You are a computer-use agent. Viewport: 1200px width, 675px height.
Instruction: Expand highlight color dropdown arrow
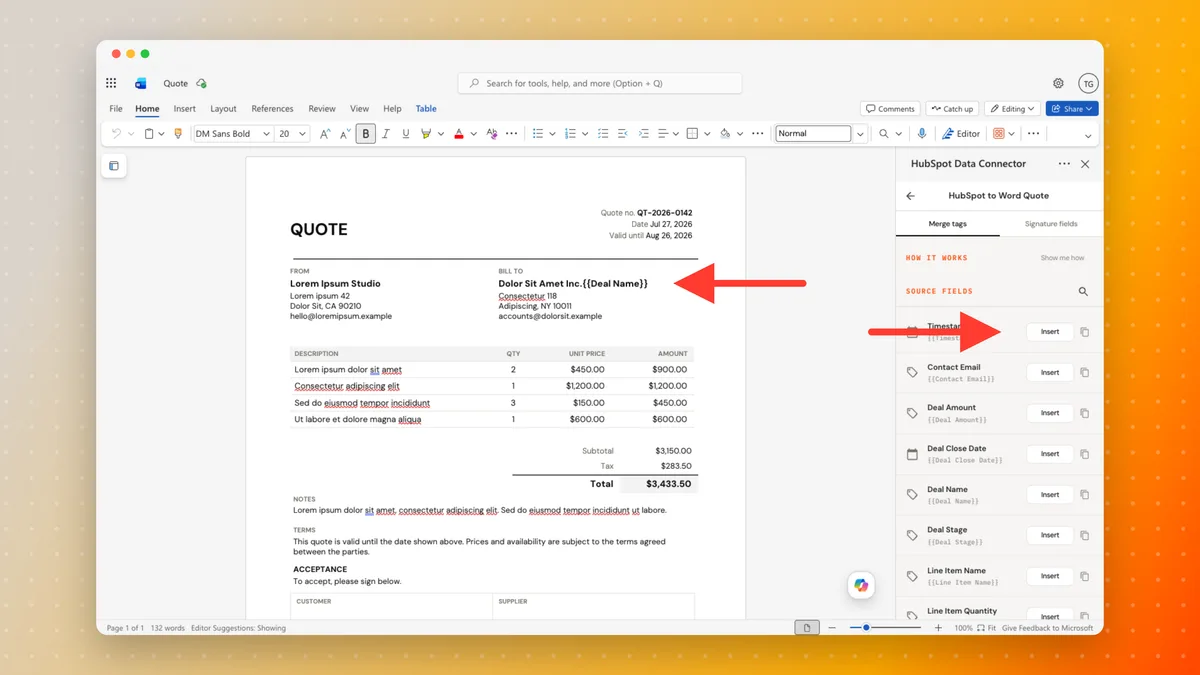439,134
